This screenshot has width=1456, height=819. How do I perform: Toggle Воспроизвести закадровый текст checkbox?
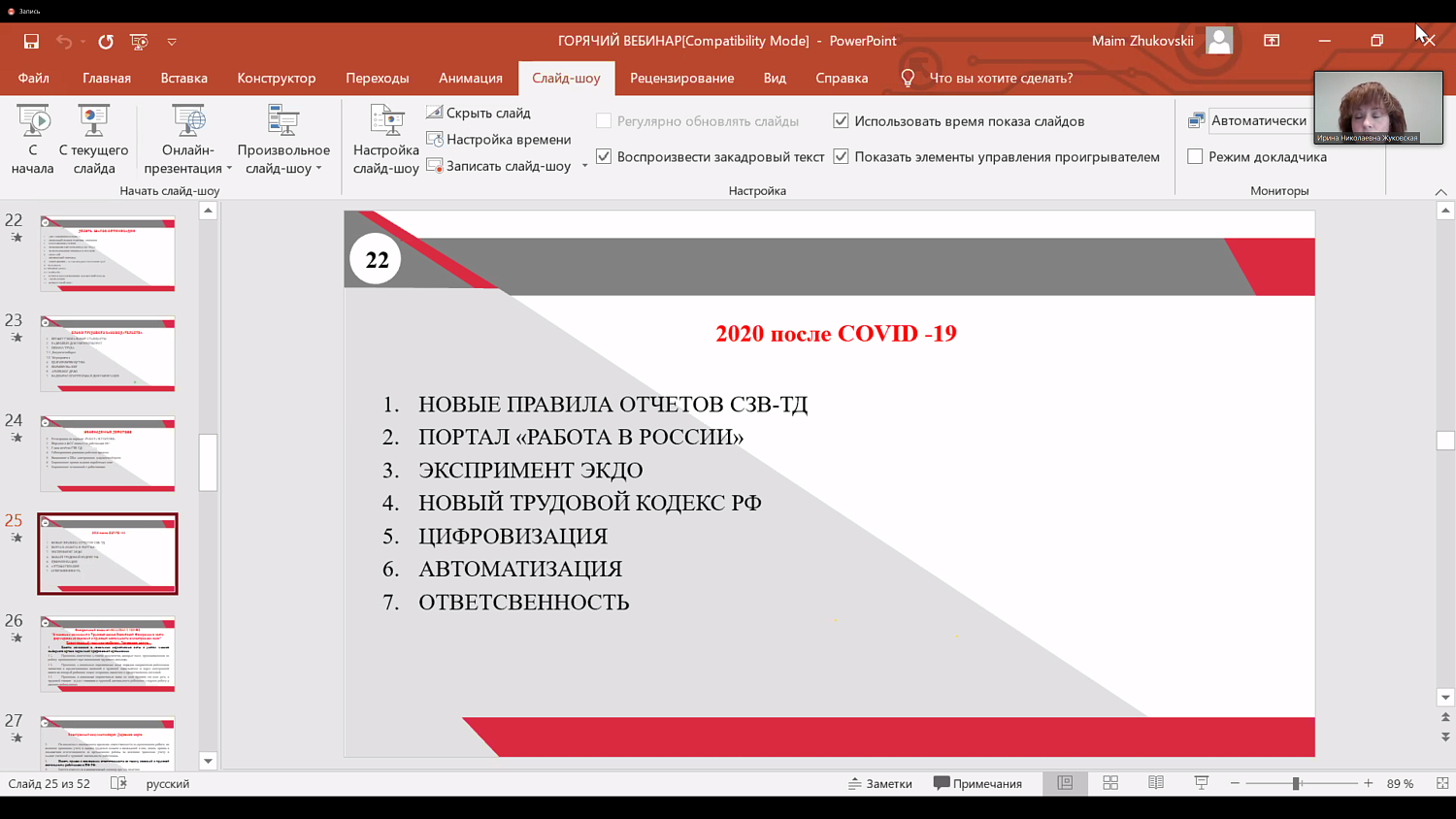click(604, 156)
